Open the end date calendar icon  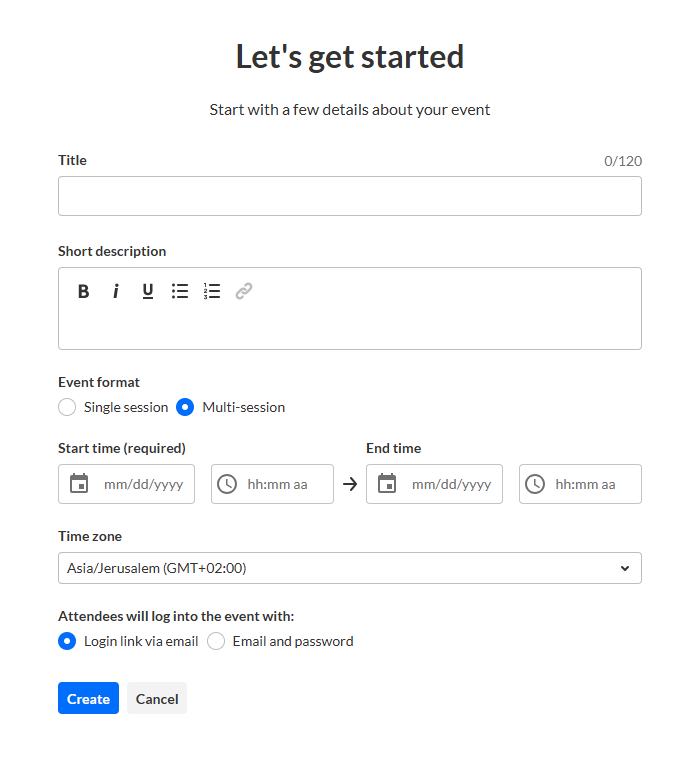tap(387, 484)
